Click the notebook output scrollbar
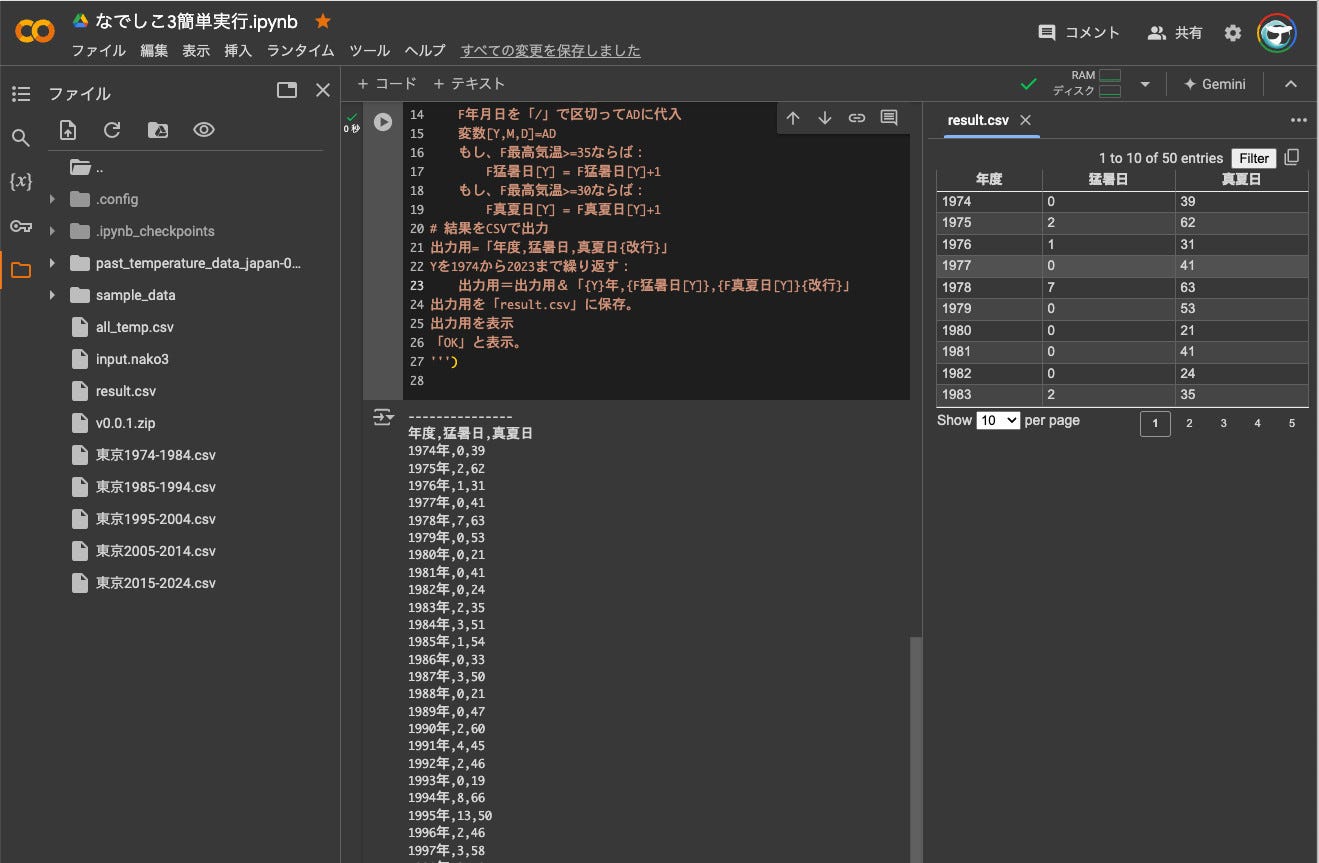This screenshot has width=1319, height=863. tap(915, 750)
